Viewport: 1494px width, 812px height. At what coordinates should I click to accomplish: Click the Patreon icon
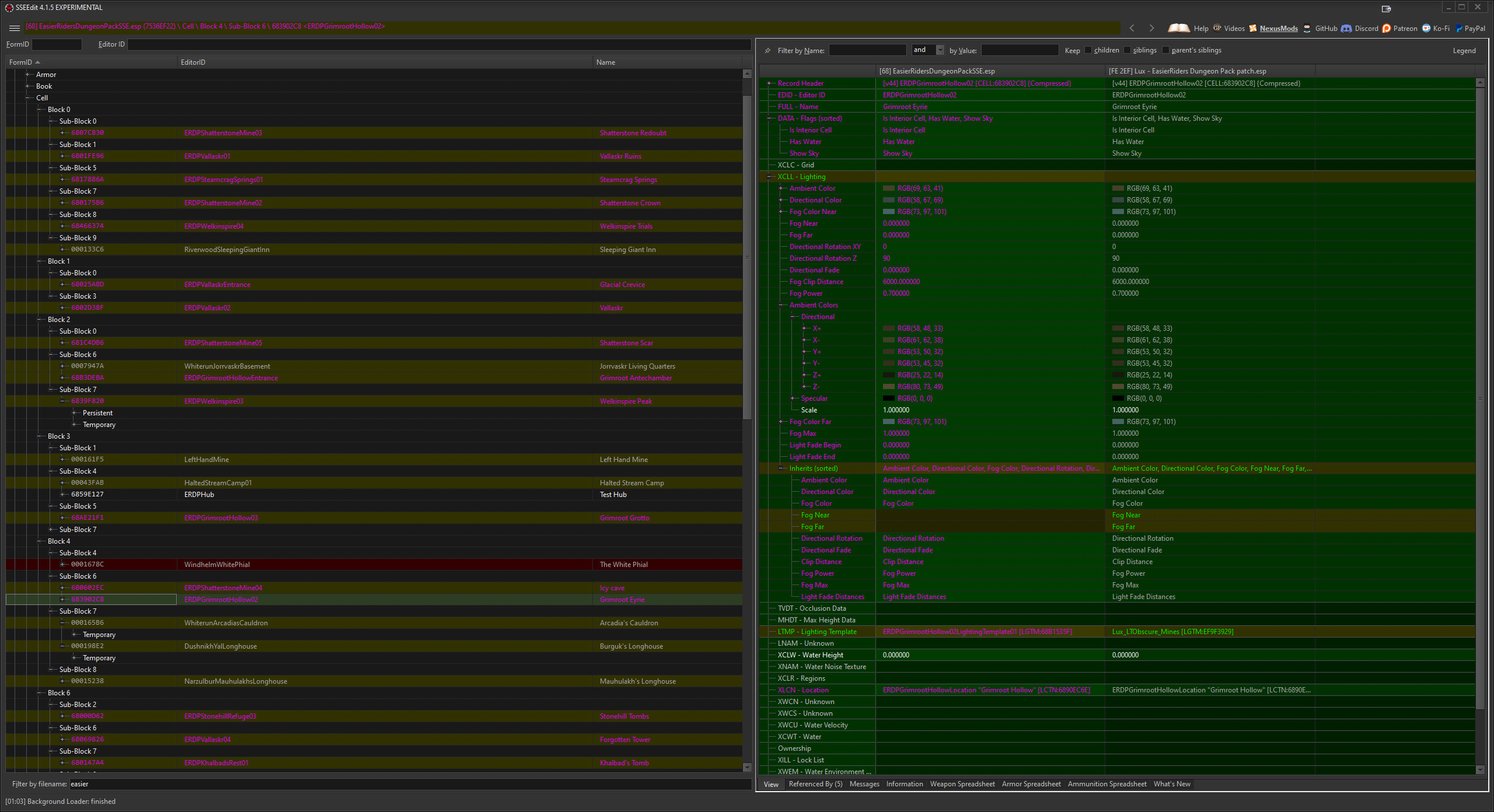click(1387, 28)
